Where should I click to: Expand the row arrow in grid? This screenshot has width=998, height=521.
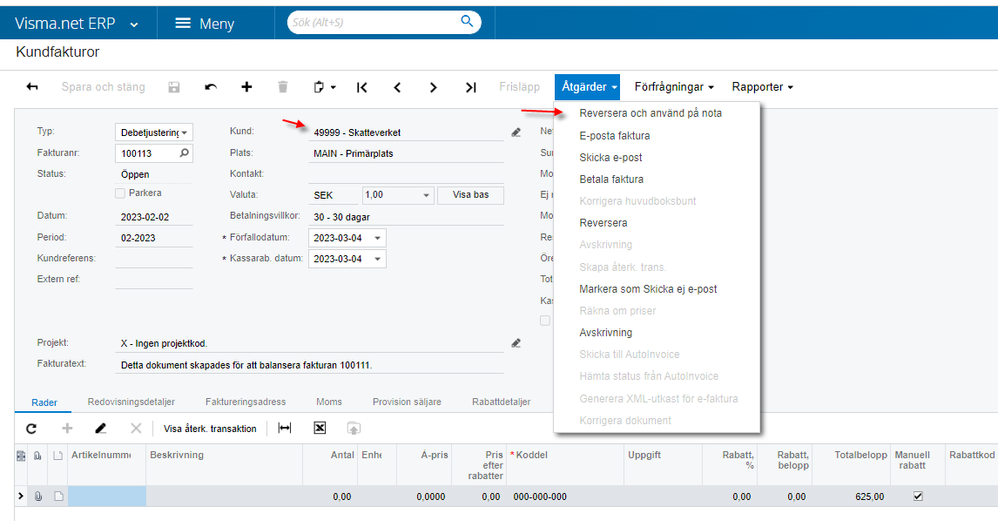click(x=21, y=496)
